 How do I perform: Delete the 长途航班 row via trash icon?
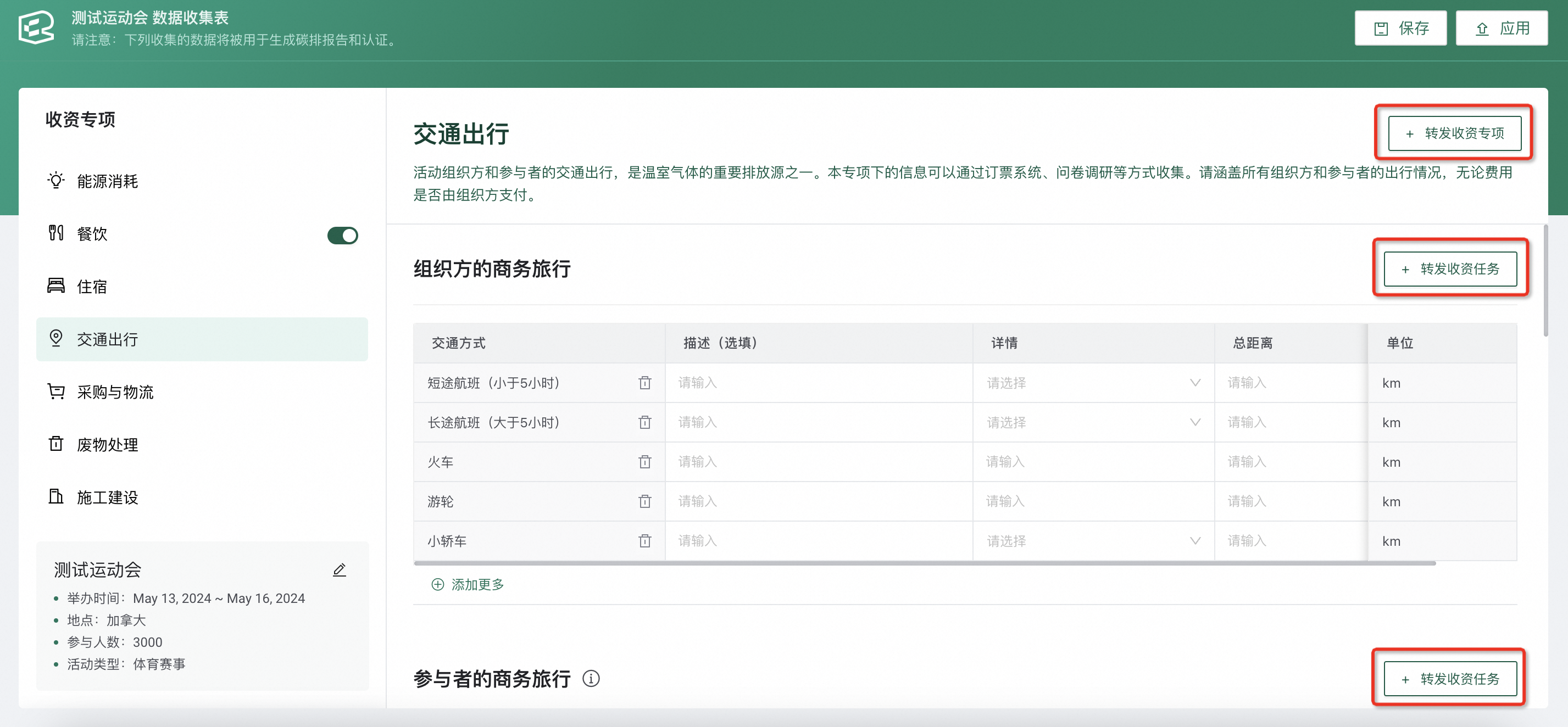644,422
